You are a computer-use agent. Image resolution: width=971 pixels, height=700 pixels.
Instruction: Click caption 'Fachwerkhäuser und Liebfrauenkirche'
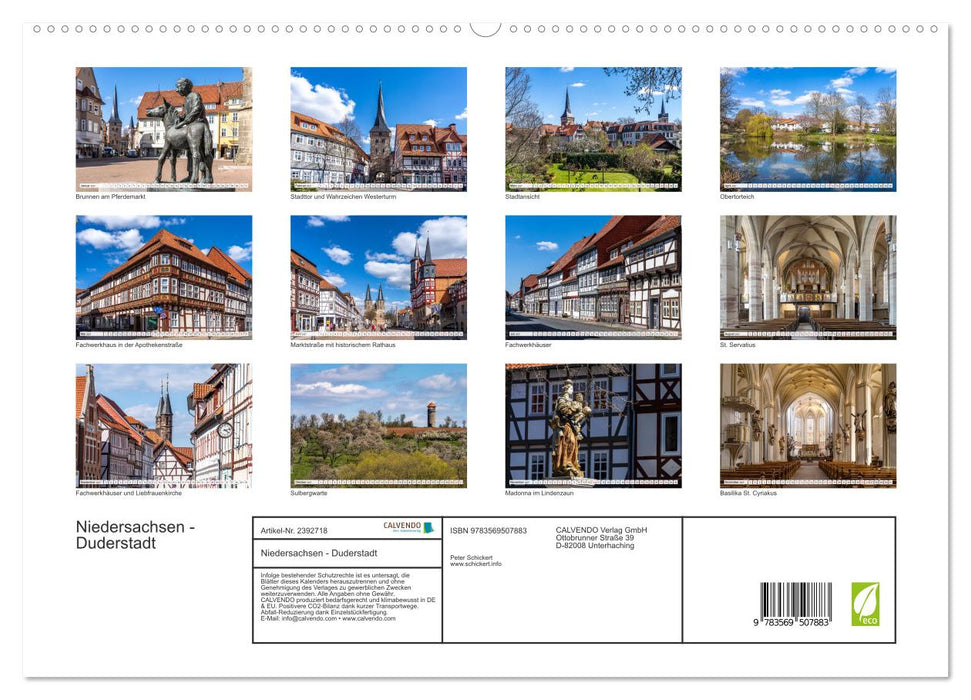(x=128, y=494)
